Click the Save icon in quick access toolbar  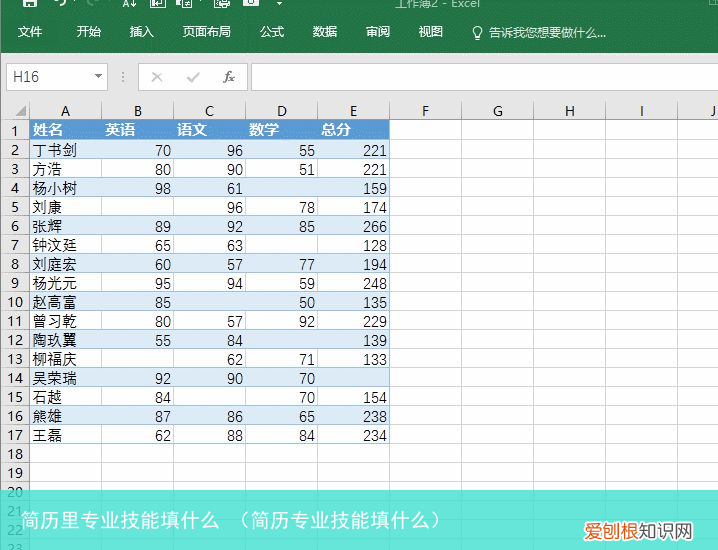[x=30, y=2]
